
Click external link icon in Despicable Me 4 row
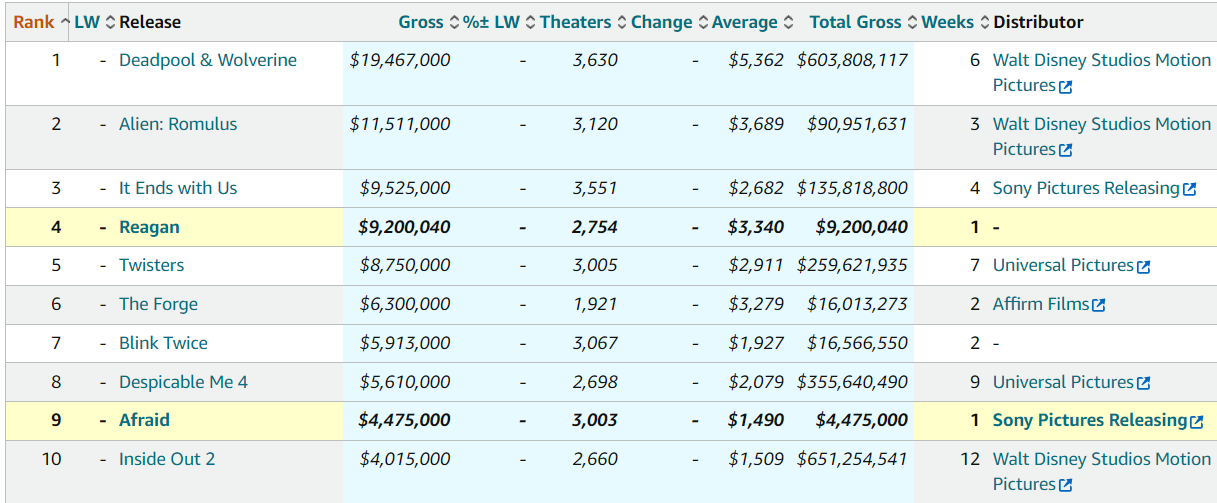(1144, 383)
